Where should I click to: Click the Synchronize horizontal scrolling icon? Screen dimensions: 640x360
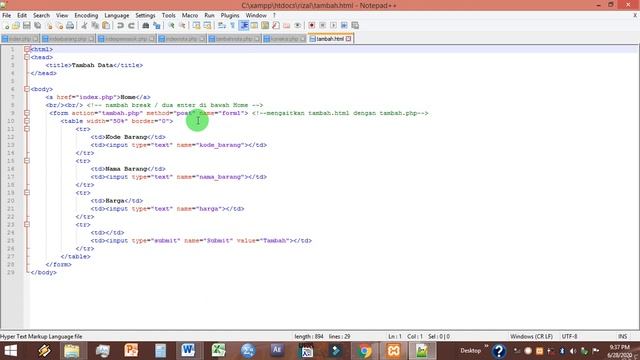[x=207, y=25]
